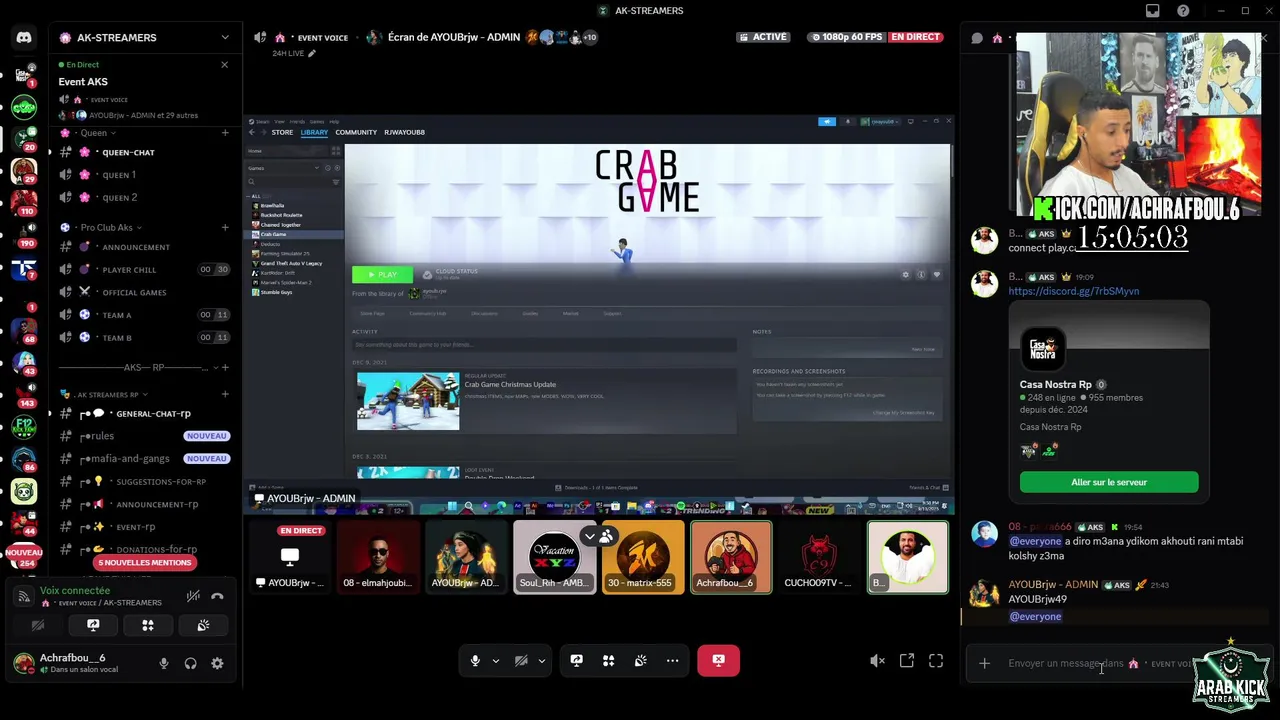The image size is (1280, 720).
Task: Unmute the stream volume speaker icon
Action: (877, 660)
